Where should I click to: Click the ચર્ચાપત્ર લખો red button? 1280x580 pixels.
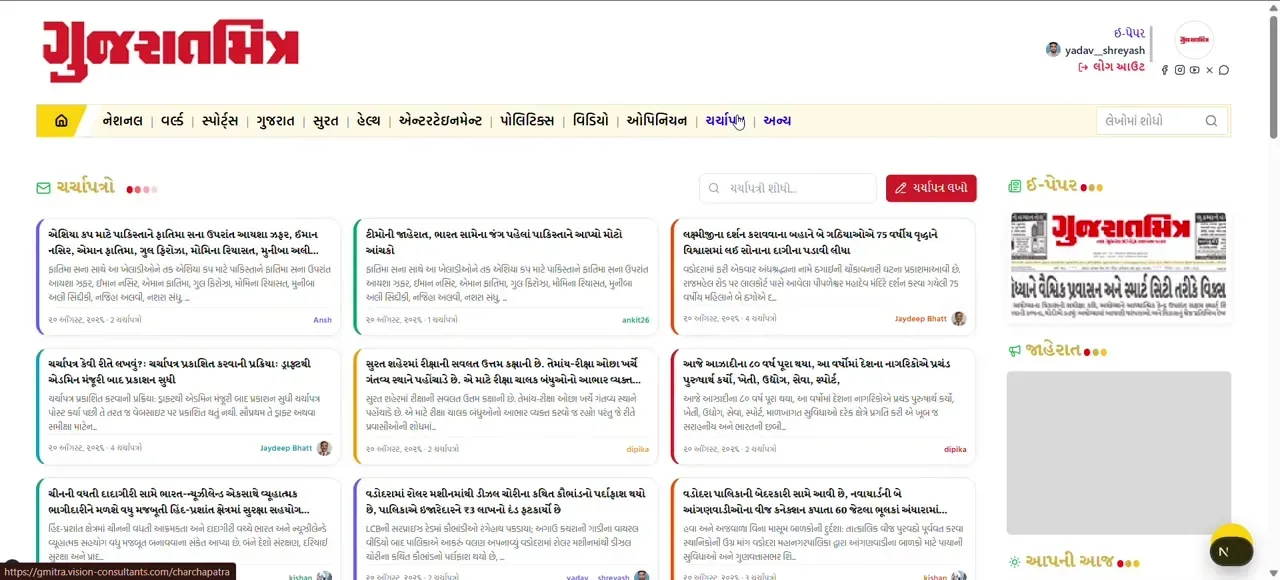pos(931,188)
